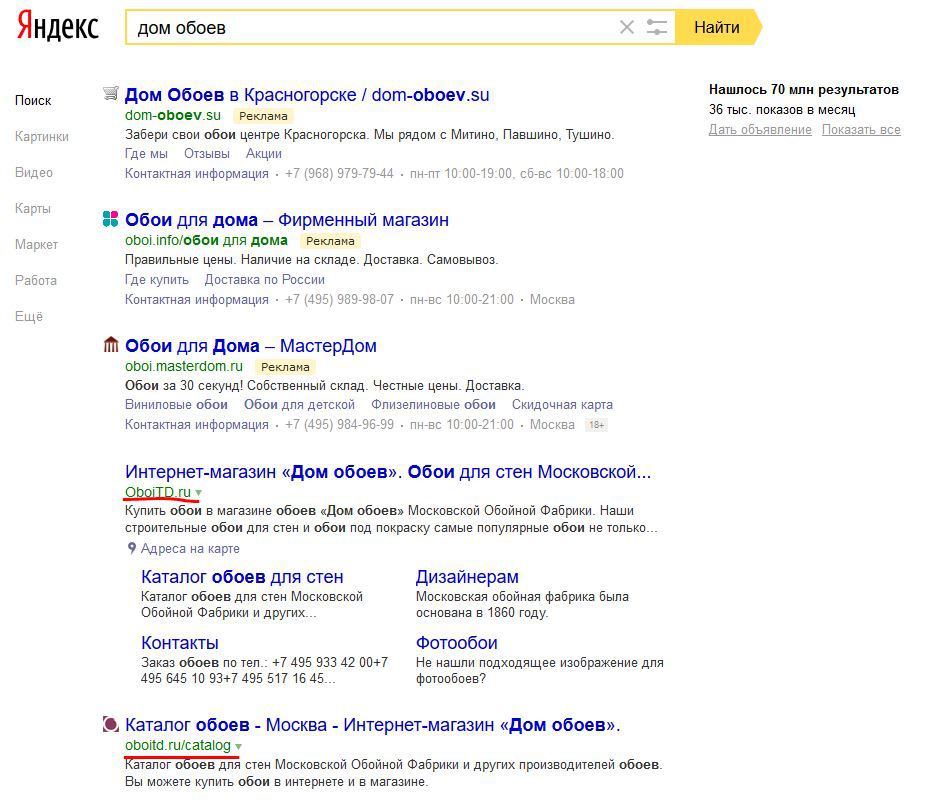927x808 pixels.
Task: Click the Яндекс logo
Action: point(57,27)
